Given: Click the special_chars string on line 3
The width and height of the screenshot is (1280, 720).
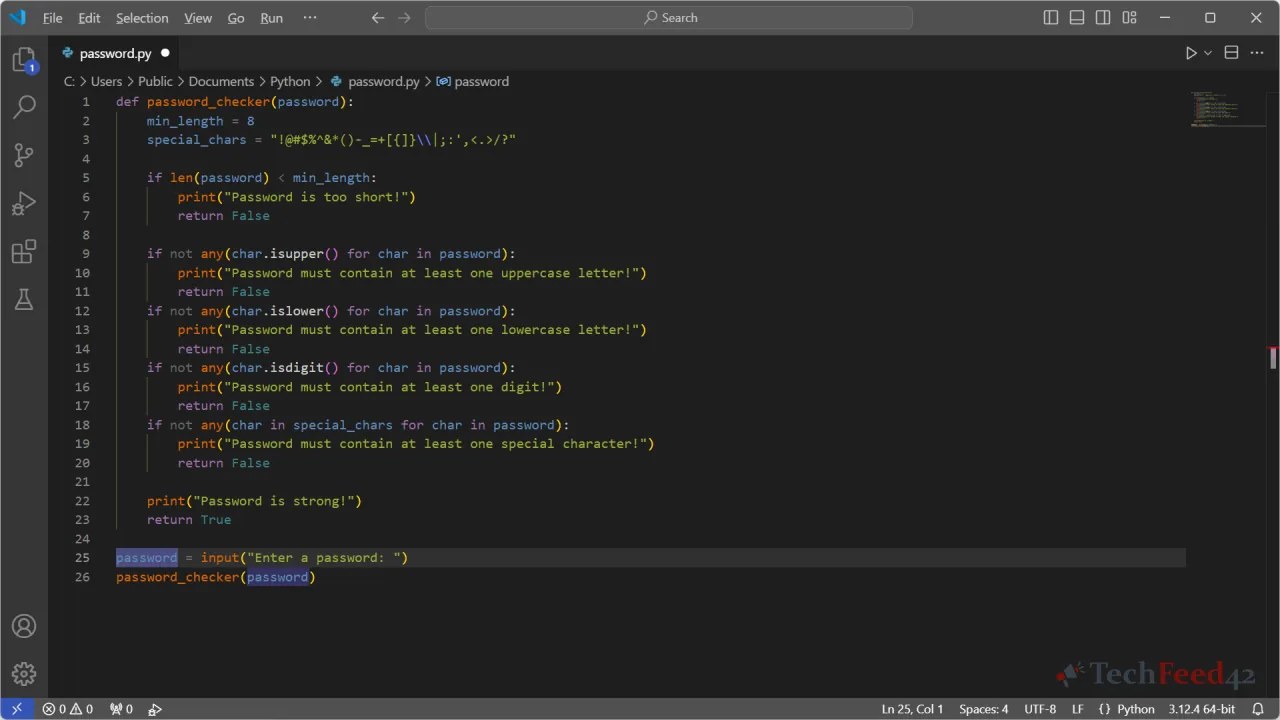Looking at the screenshot, I should pos(393,140).
